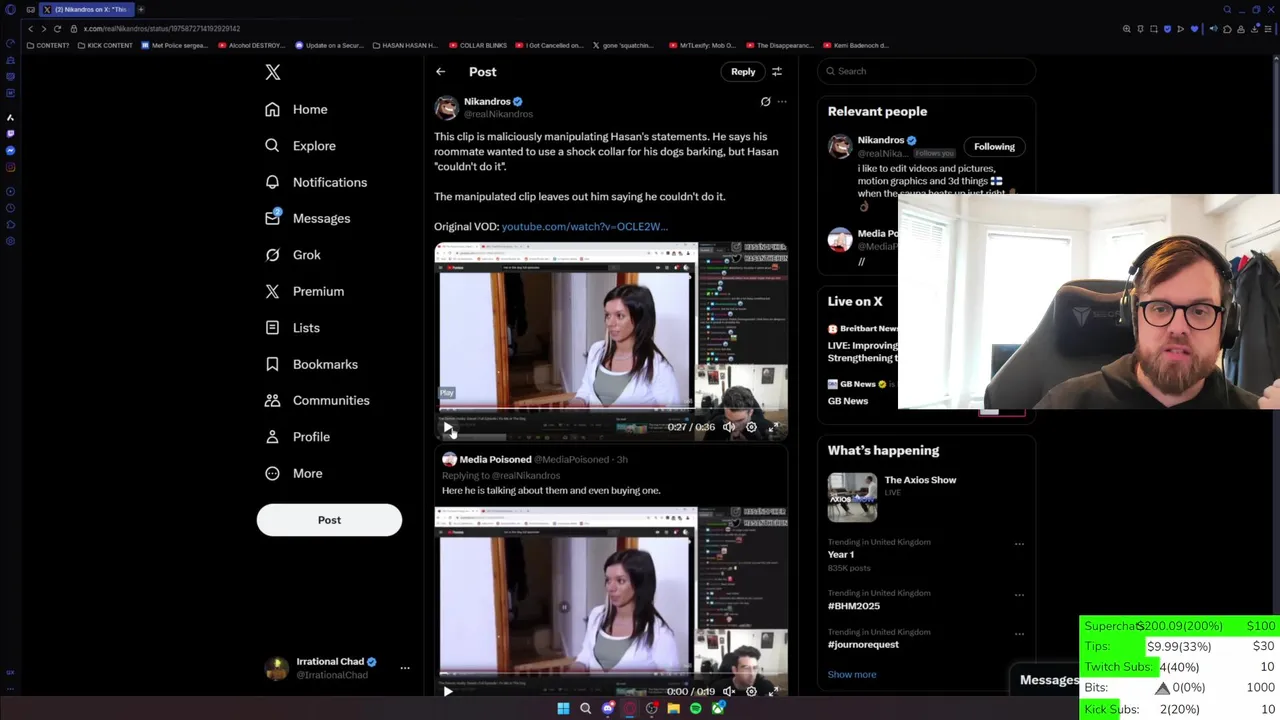
Task: Open Irrational Chad account menu dots
Action: tap(405, 668)
